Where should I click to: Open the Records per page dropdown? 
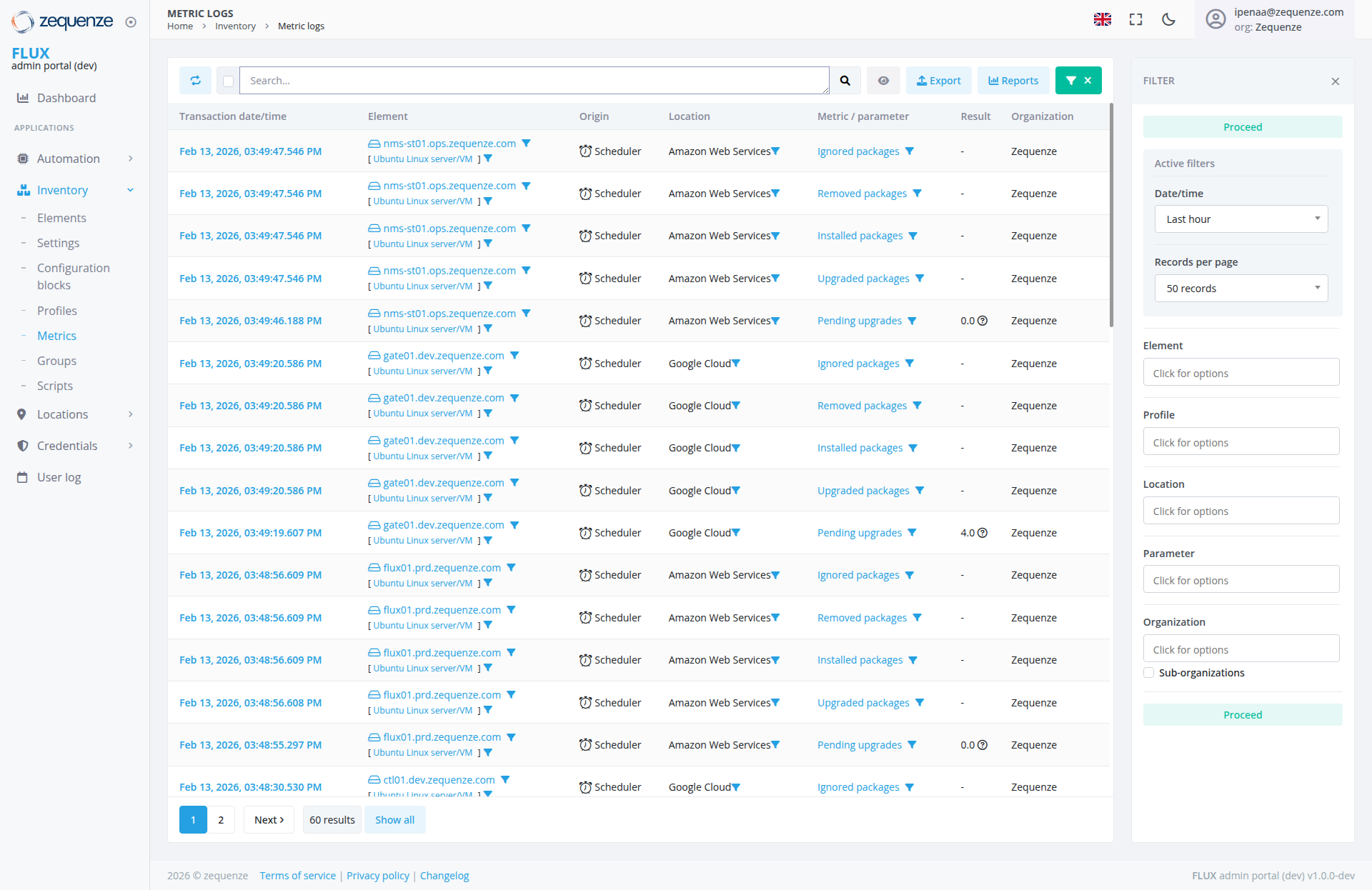pyautogui.click(x=1241, y=289)
